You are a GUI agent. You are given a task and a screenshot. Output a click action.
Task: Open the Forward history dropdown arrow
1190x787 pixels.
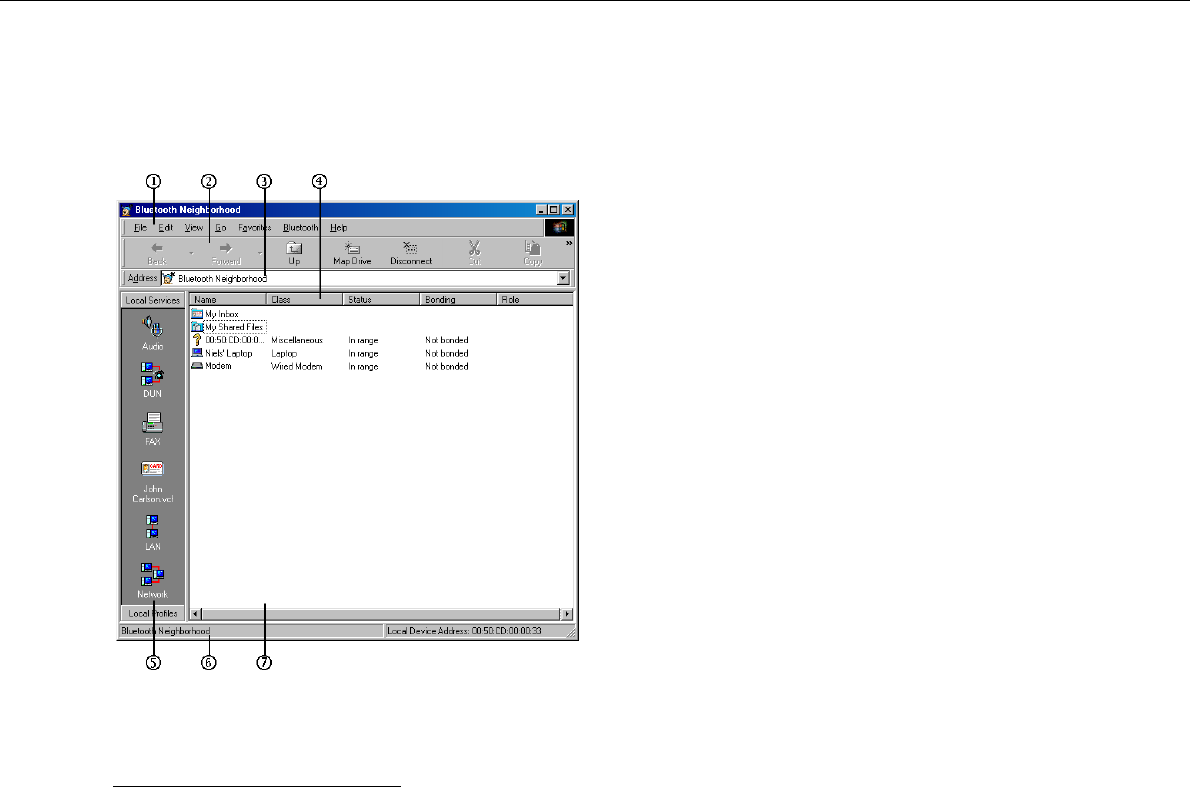click(260, 253)
